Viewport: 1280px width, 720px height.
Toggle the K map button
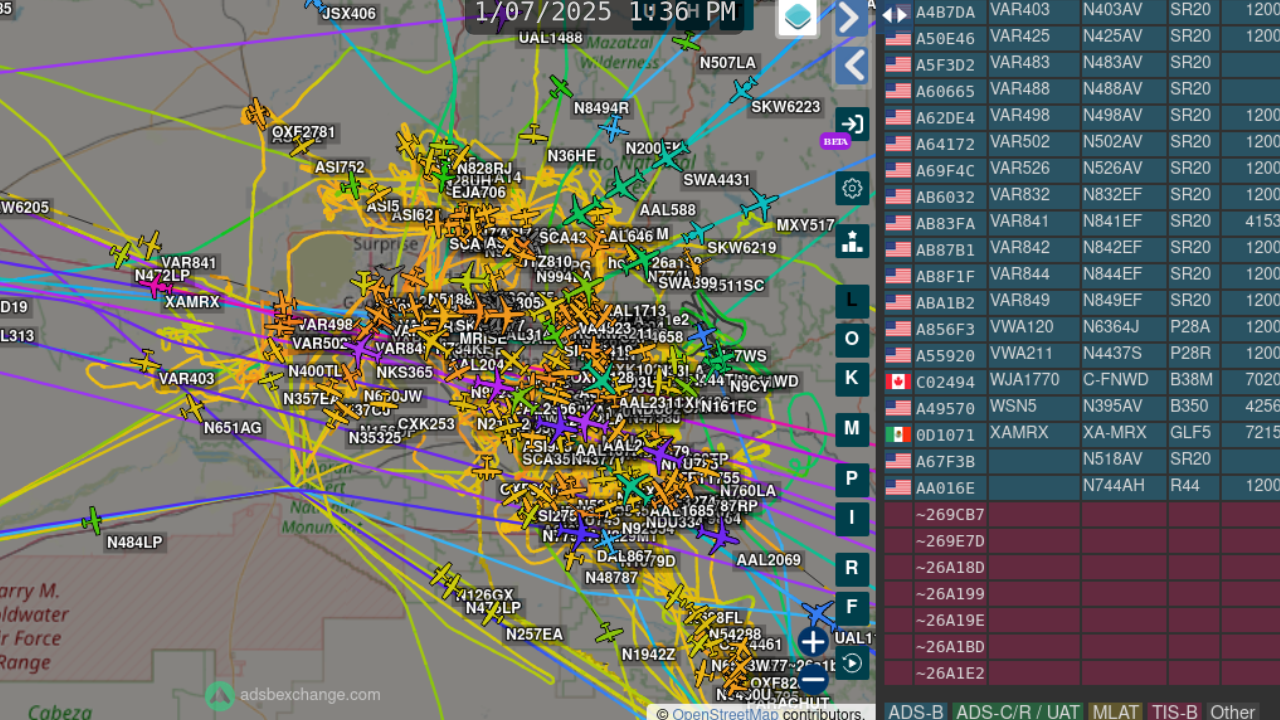852,378
